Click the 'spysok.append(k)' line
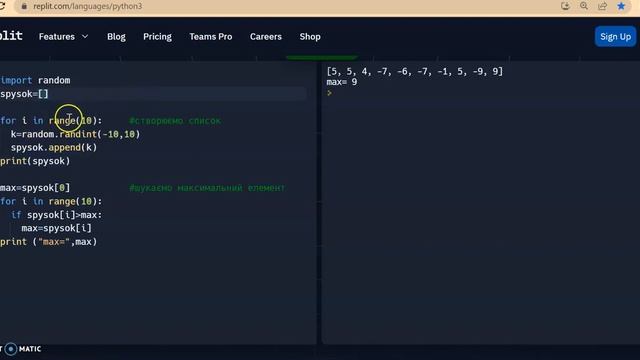Image resolution: width=640 pixels, height=360 pixels. pyautogui.click(x=54, y=148)
